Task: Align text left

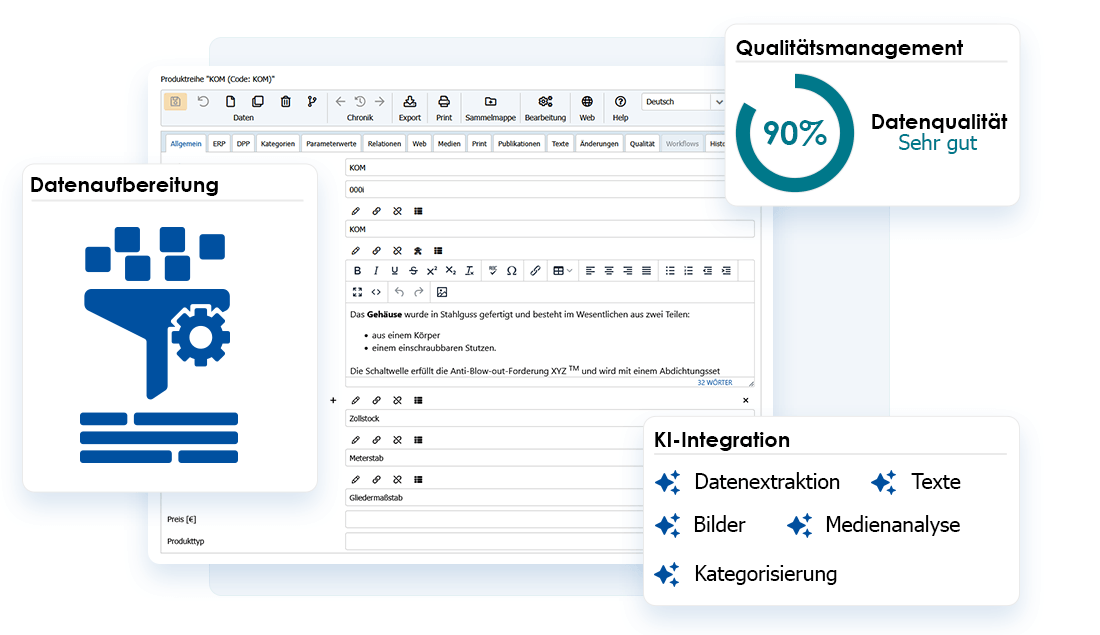Action: [x=590, y=271]
